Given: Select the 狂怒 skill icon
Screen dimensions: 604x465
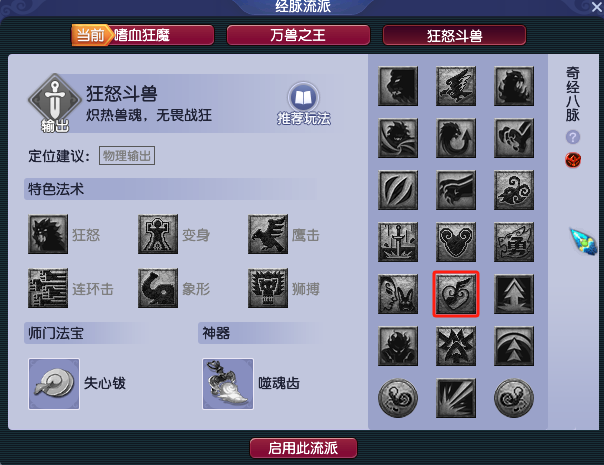Looking at the screenshot, I should (x=48, y=234).
